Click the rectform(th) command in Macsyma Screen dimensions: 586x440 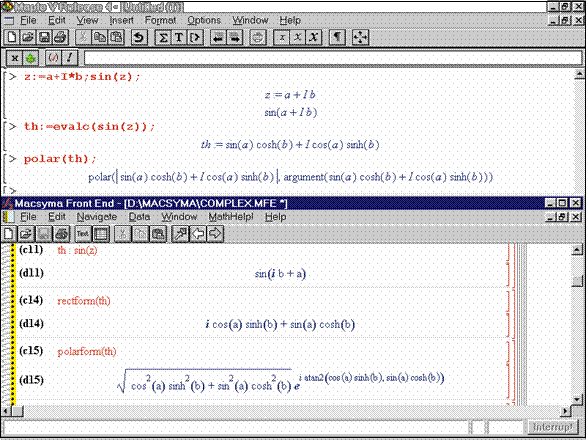point(84,301)
